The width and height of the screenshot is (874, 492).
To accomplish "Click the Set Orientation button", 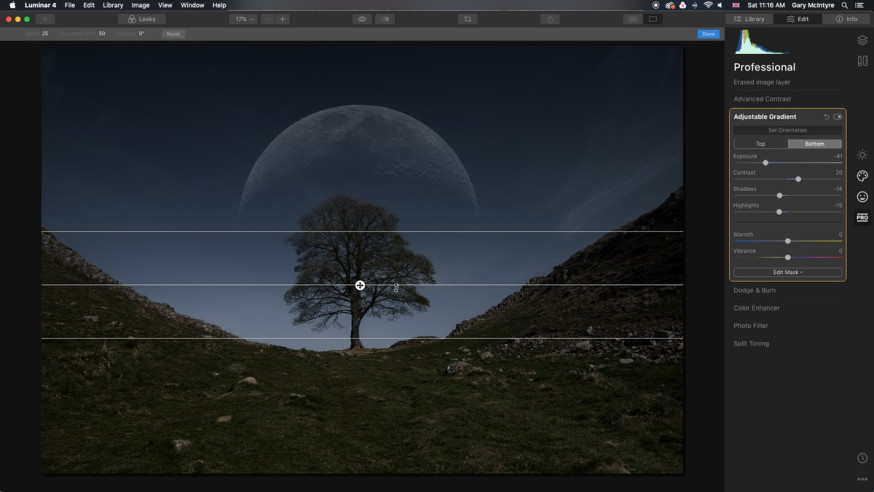I will coord(787,130).
